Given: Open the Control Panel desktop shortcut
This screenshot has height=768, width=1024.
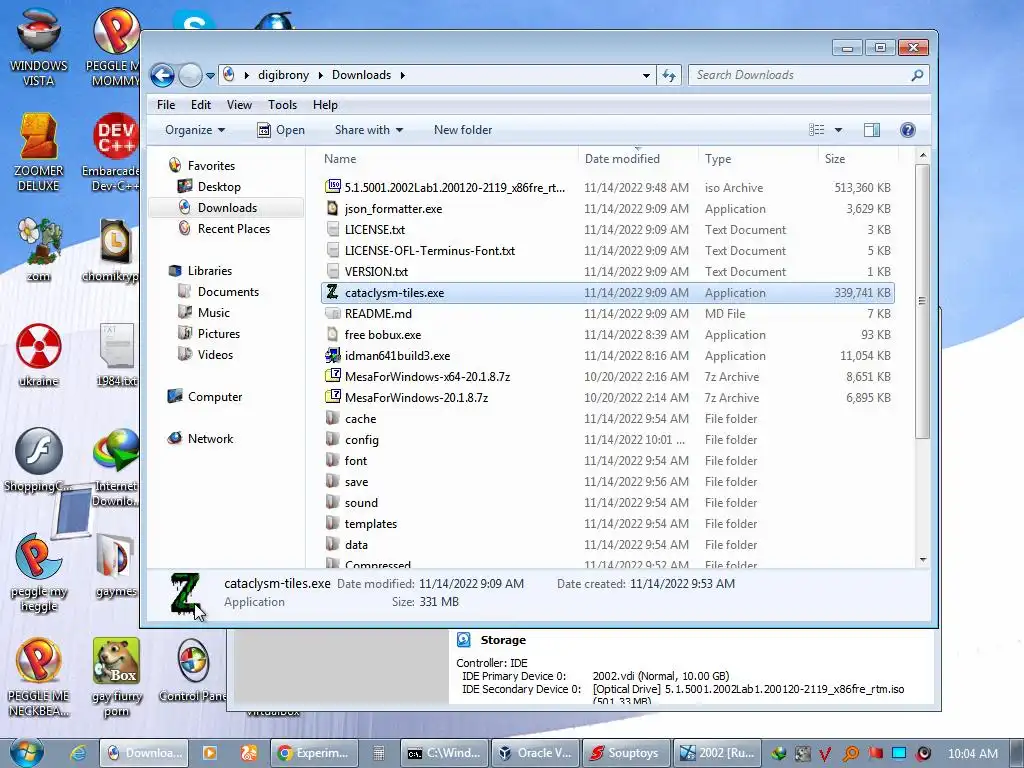Looking at the screenshot, I should 193,671.
